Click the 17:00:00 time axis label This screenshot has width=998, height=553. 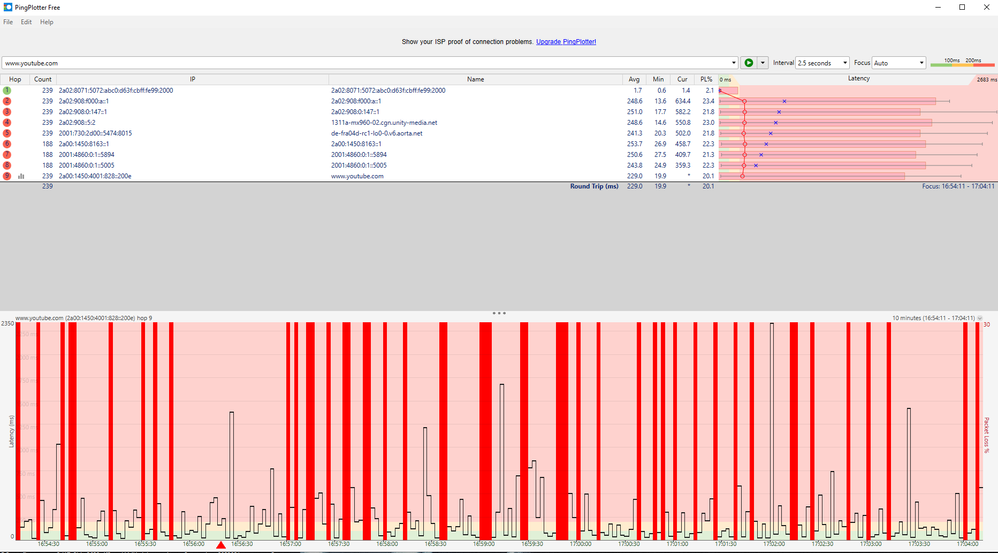pos(580,544)
